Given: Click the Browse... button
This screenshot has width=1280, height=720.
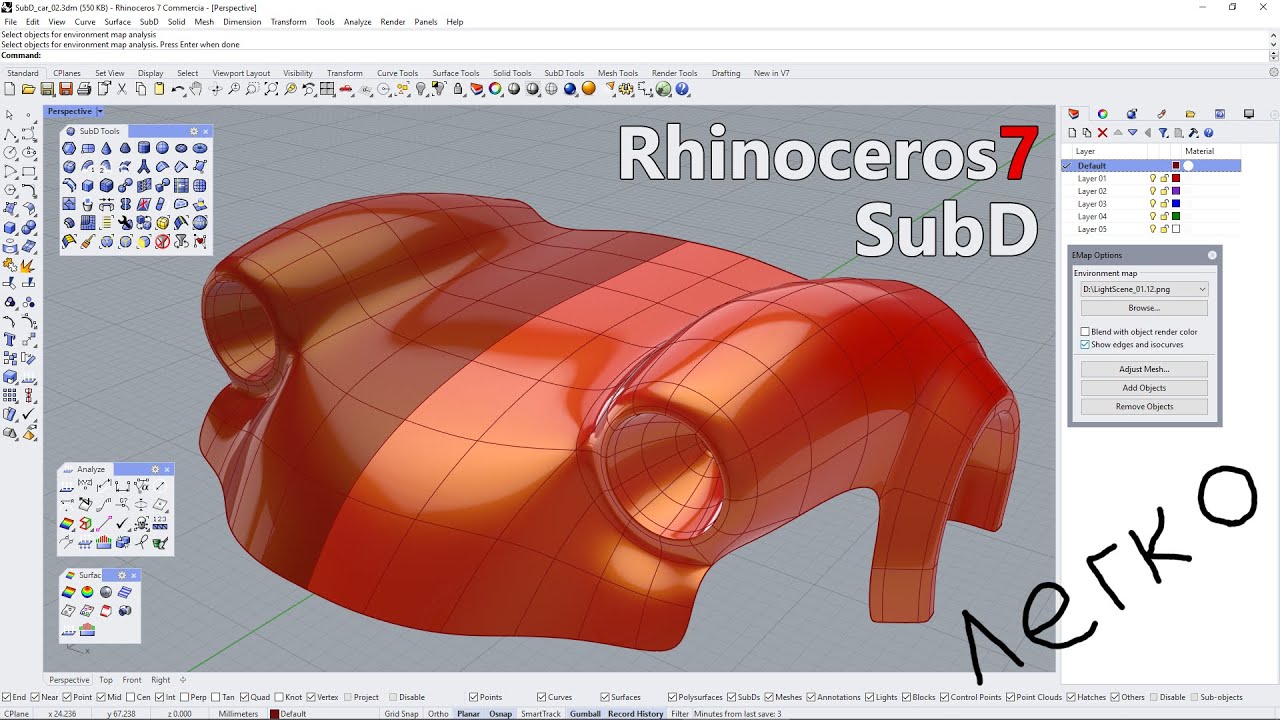Looking at the screenshot, I should (1144, 308).
